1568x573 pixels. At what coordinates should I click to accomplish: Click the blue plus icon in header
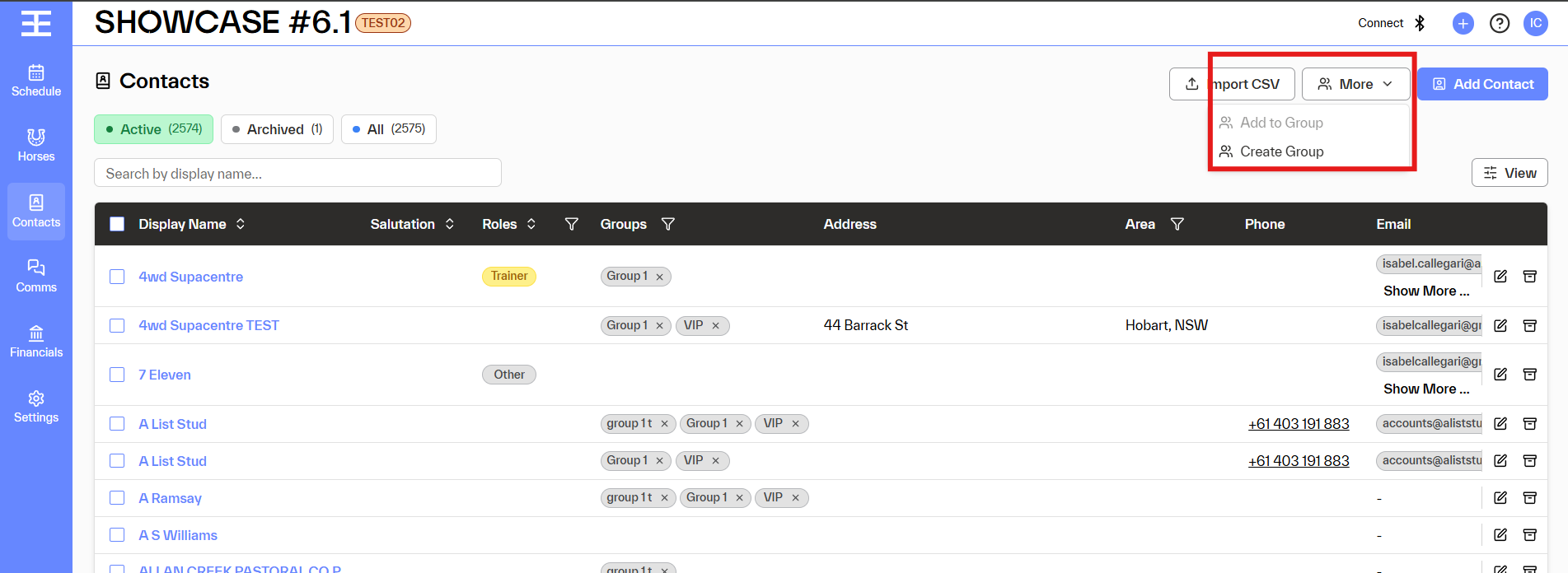tap(1463, 23)
